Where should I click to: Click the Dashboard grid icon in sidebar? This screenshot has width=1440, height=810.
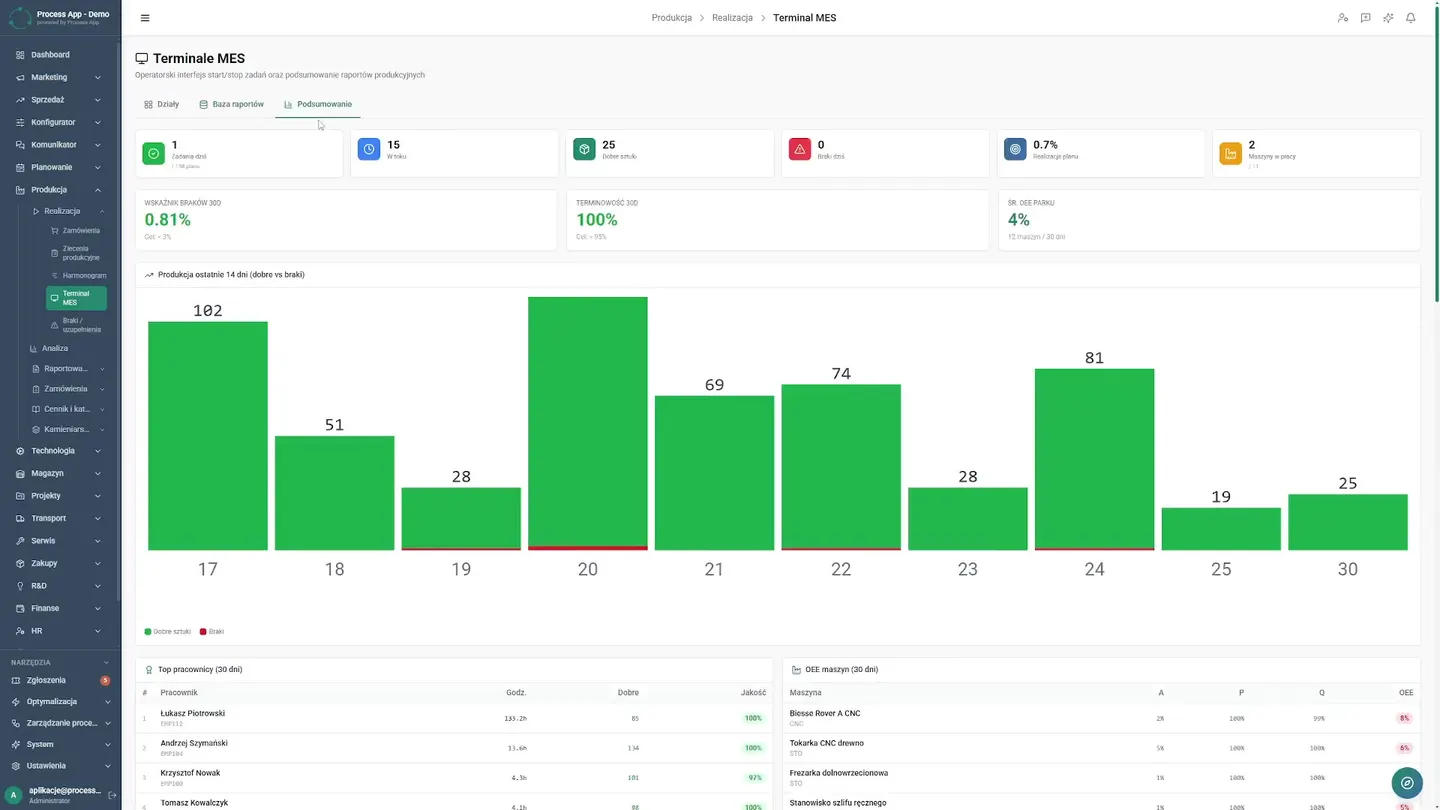point(20,55)
